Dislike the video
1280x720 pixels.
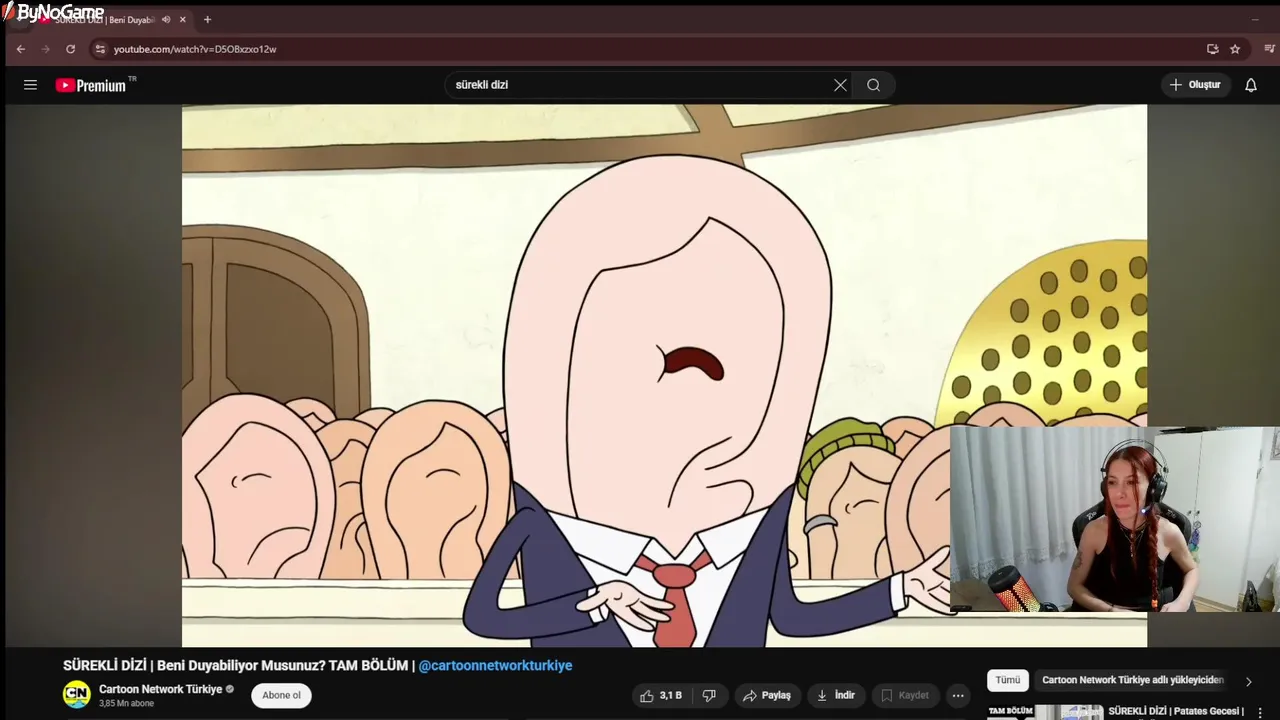coord(709,696)
